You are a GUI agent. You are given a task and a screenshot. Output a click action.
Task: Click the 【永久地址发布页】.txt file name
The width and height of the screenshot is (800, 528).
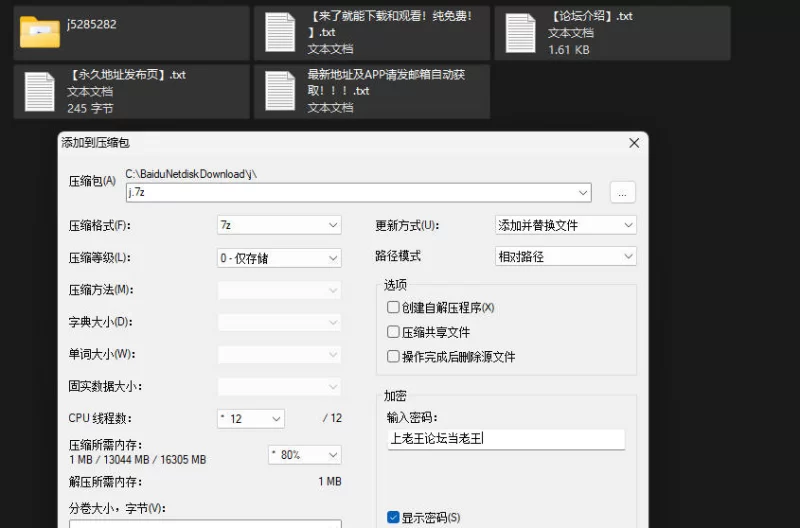click(x=126, y=75)
